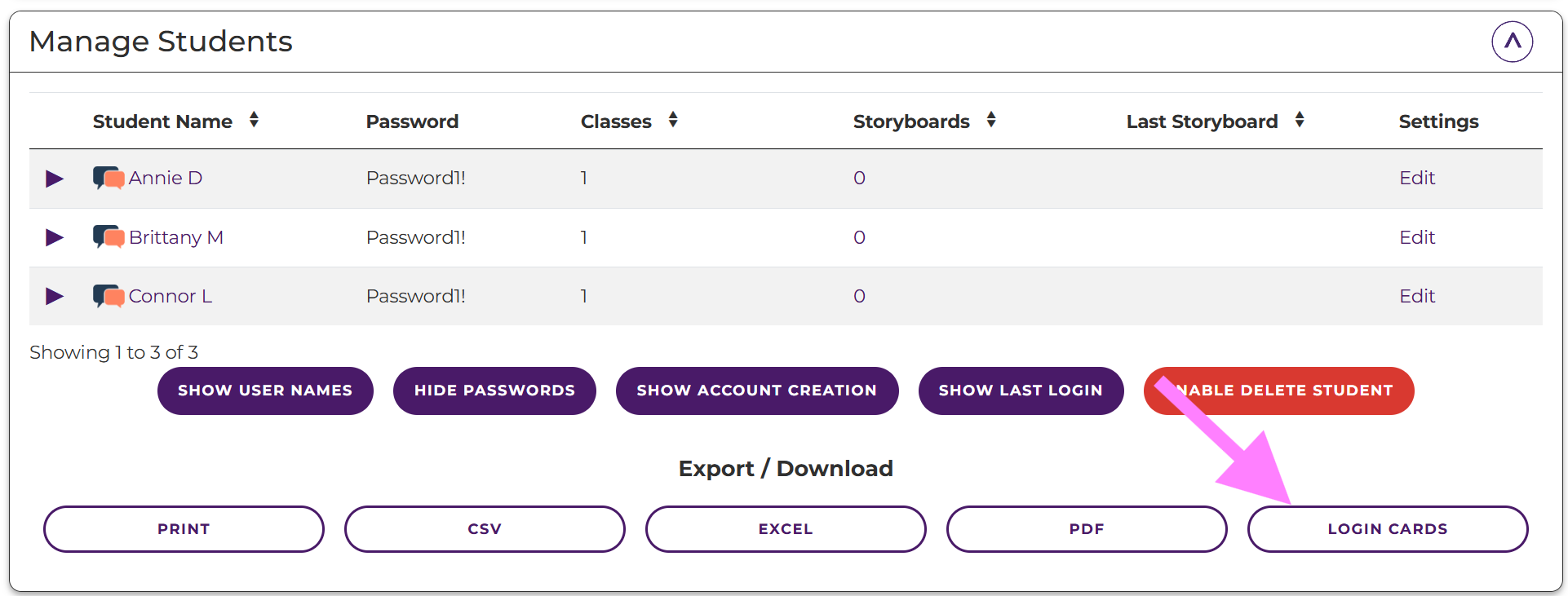Open Brittany M's student name link

(176, 237)
